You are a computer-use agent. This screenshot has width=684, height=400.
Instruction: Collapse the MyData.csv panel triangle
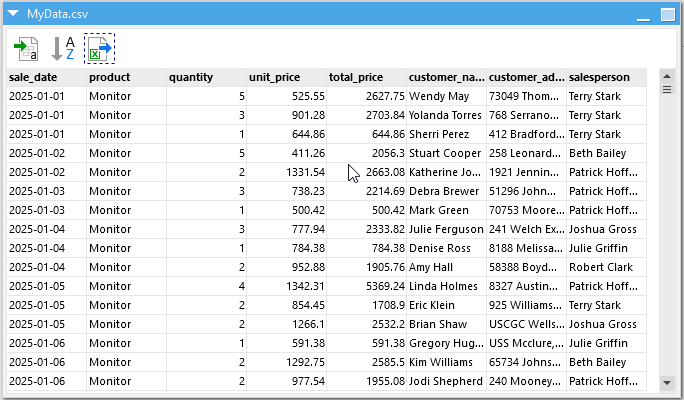pos(13,15)
